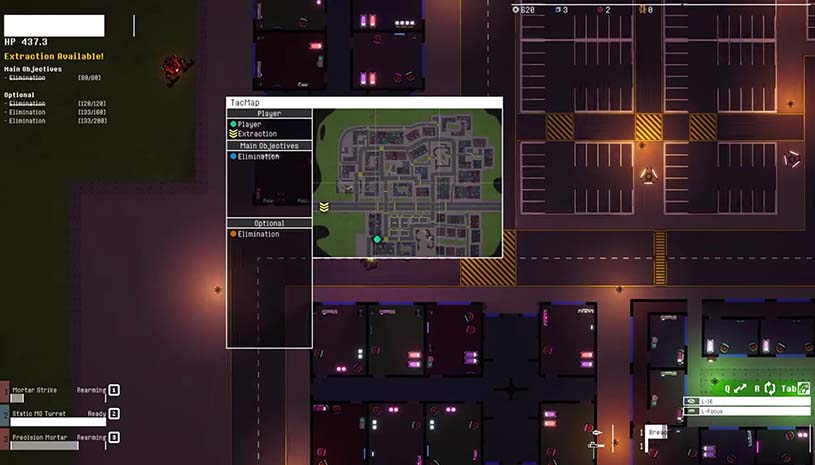Click the Tab map icon
The height and width of the screenshot is (465, 815).
[802, 388]
